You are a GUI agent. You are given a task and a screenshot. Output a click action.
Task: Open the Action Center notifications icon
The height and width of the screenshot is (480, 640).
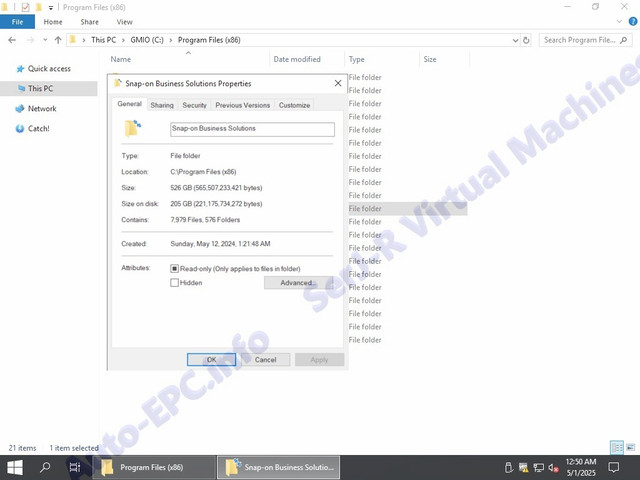tap(613, 467)
